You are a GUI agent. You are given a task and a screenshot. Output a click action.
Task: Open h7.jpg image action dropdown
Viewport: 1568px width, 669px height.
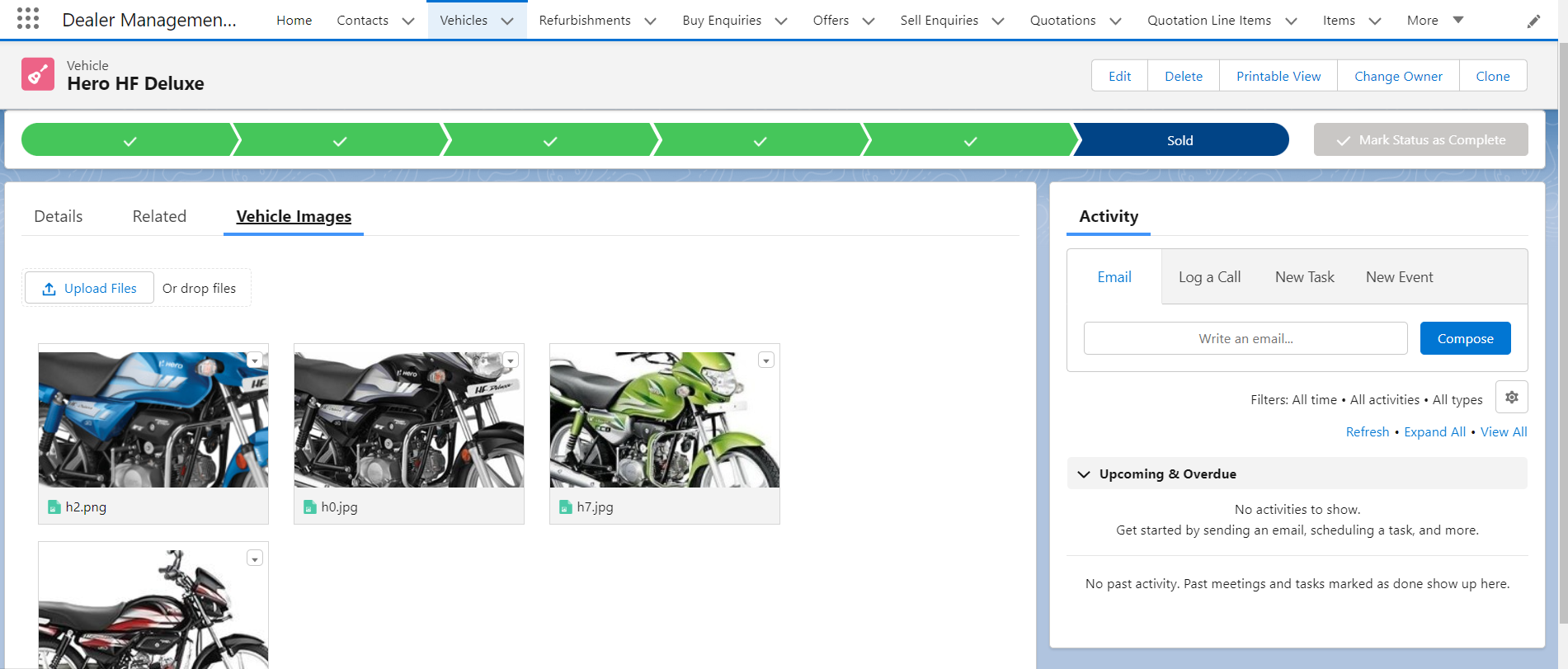766,360
